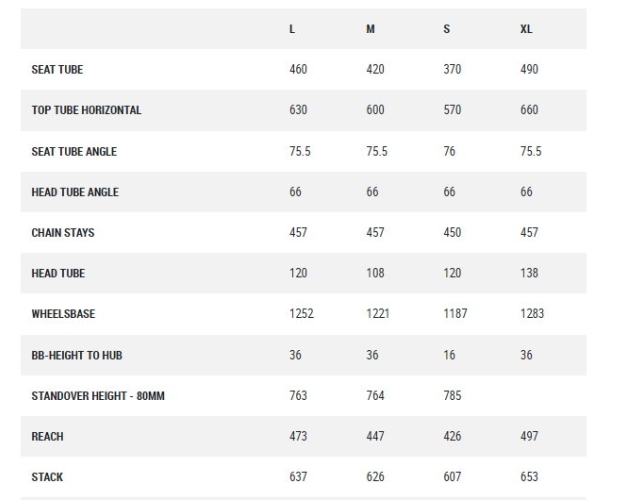Screen dimensions: 644x500
Task: Select the XL wheelbase value 1283
Action: click(x=532, y=314)
